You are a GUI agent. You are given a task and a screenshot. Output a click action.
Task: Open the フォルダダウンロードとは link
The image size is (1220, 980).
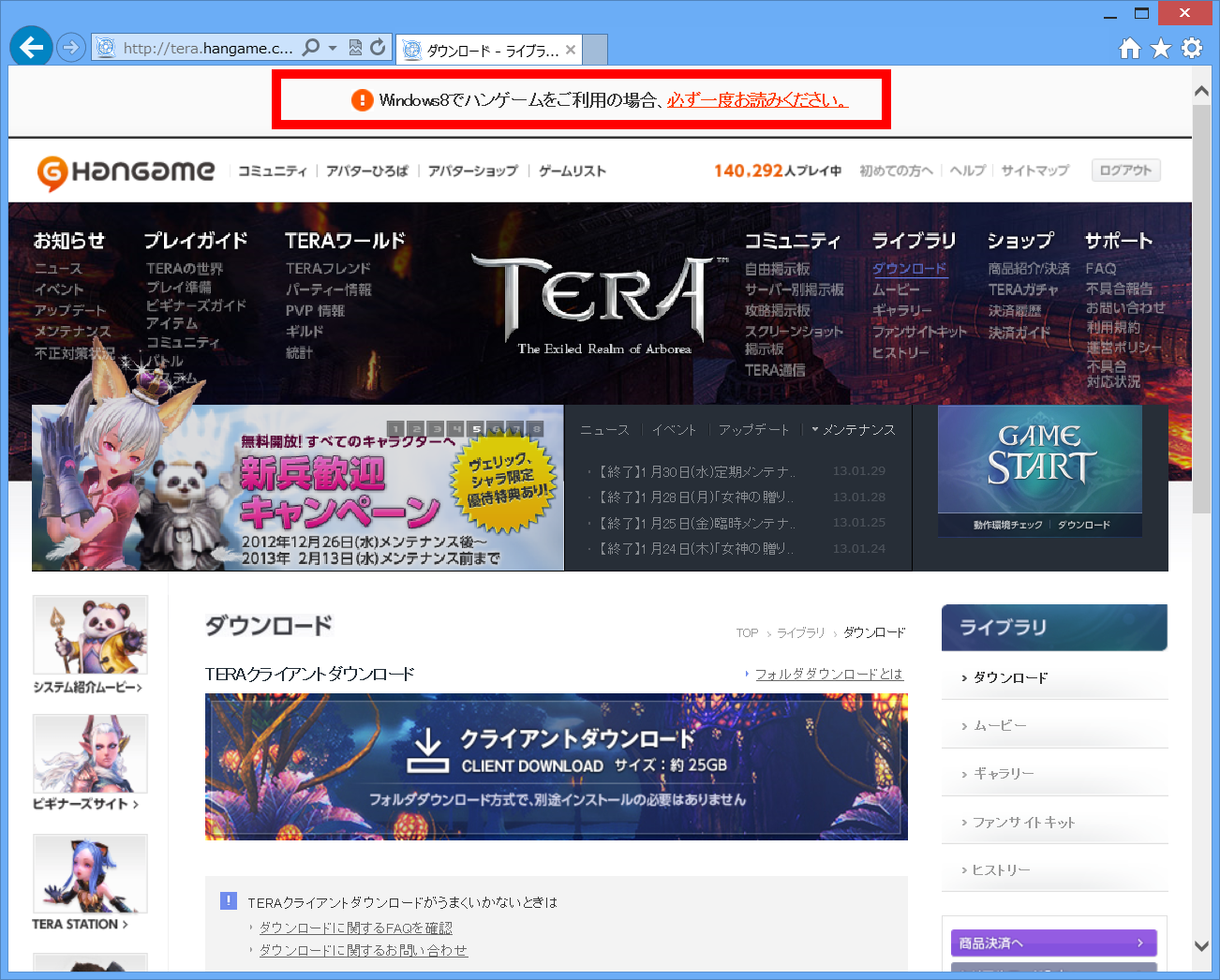tap(829, 674)
